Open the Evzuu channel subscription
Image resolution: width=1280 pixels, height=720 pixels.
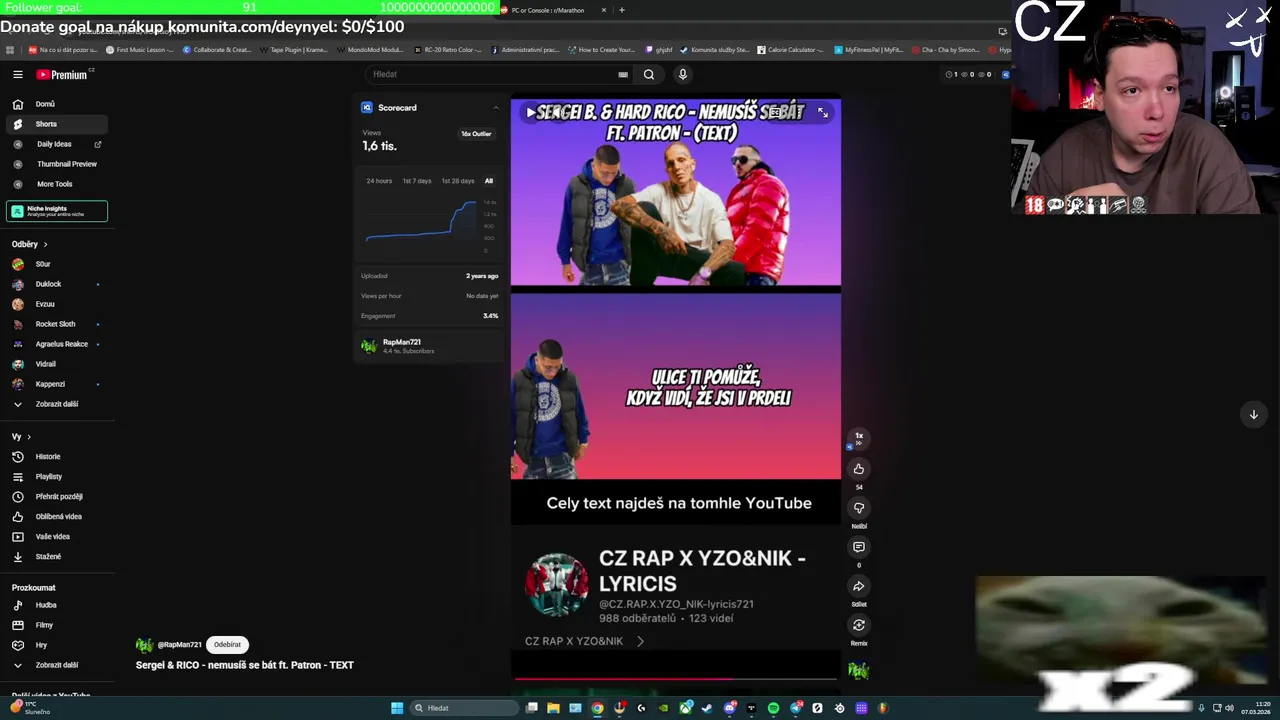click(56, 304)
